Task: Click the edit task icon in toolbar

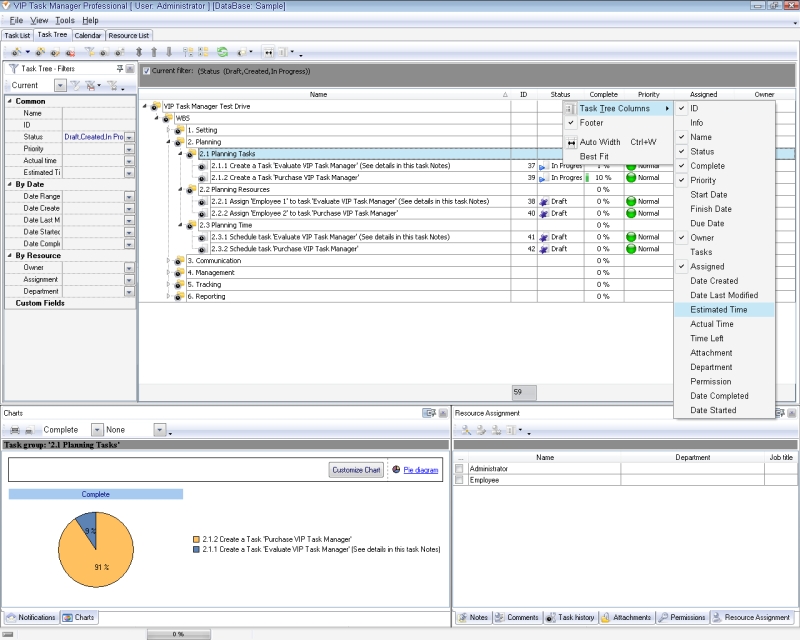Action: 55,52
